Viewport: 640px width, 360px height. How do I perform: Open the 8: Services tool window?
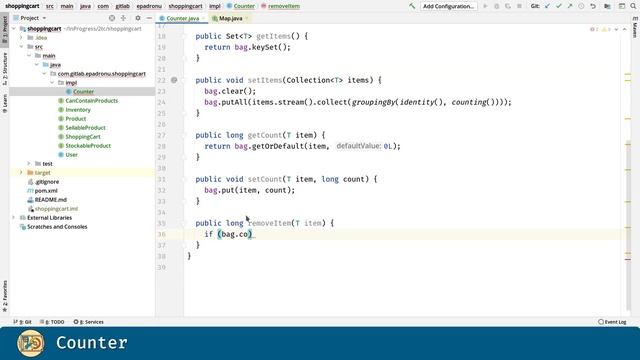click(x=89, y=322)
